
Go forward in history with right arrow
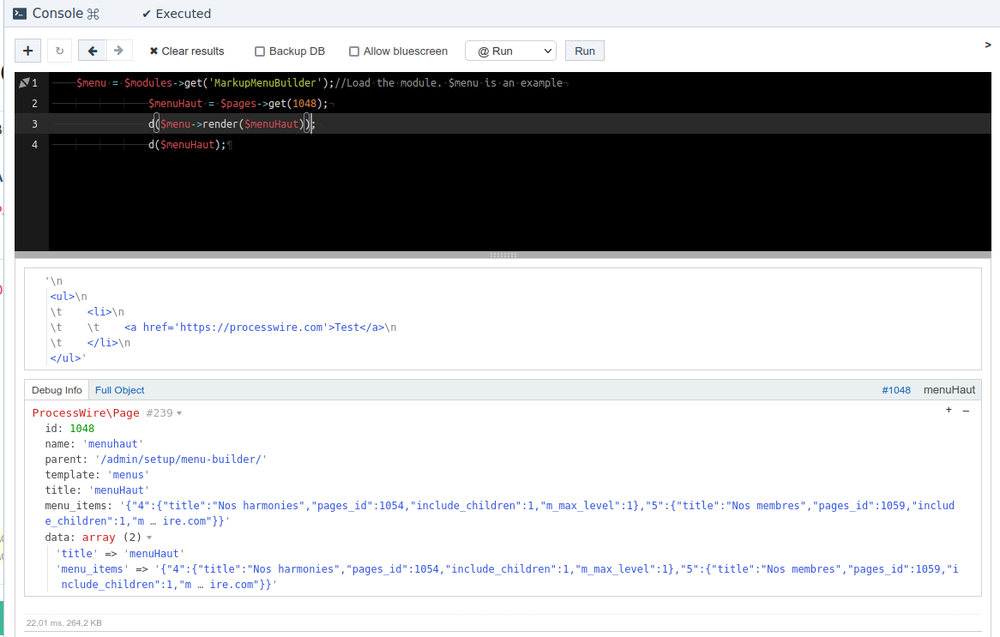(119, 51)
